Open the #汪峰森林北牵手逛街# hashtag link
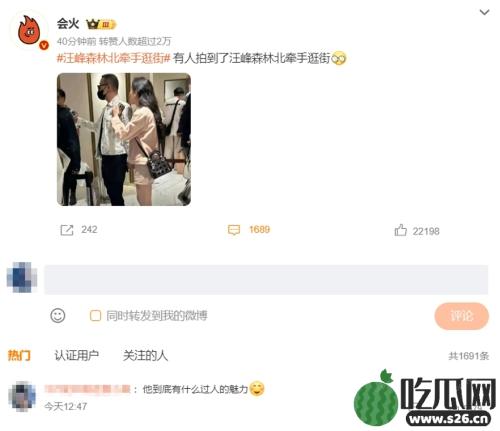The width and height of the screenshot is (500, 431). (114, 58)
